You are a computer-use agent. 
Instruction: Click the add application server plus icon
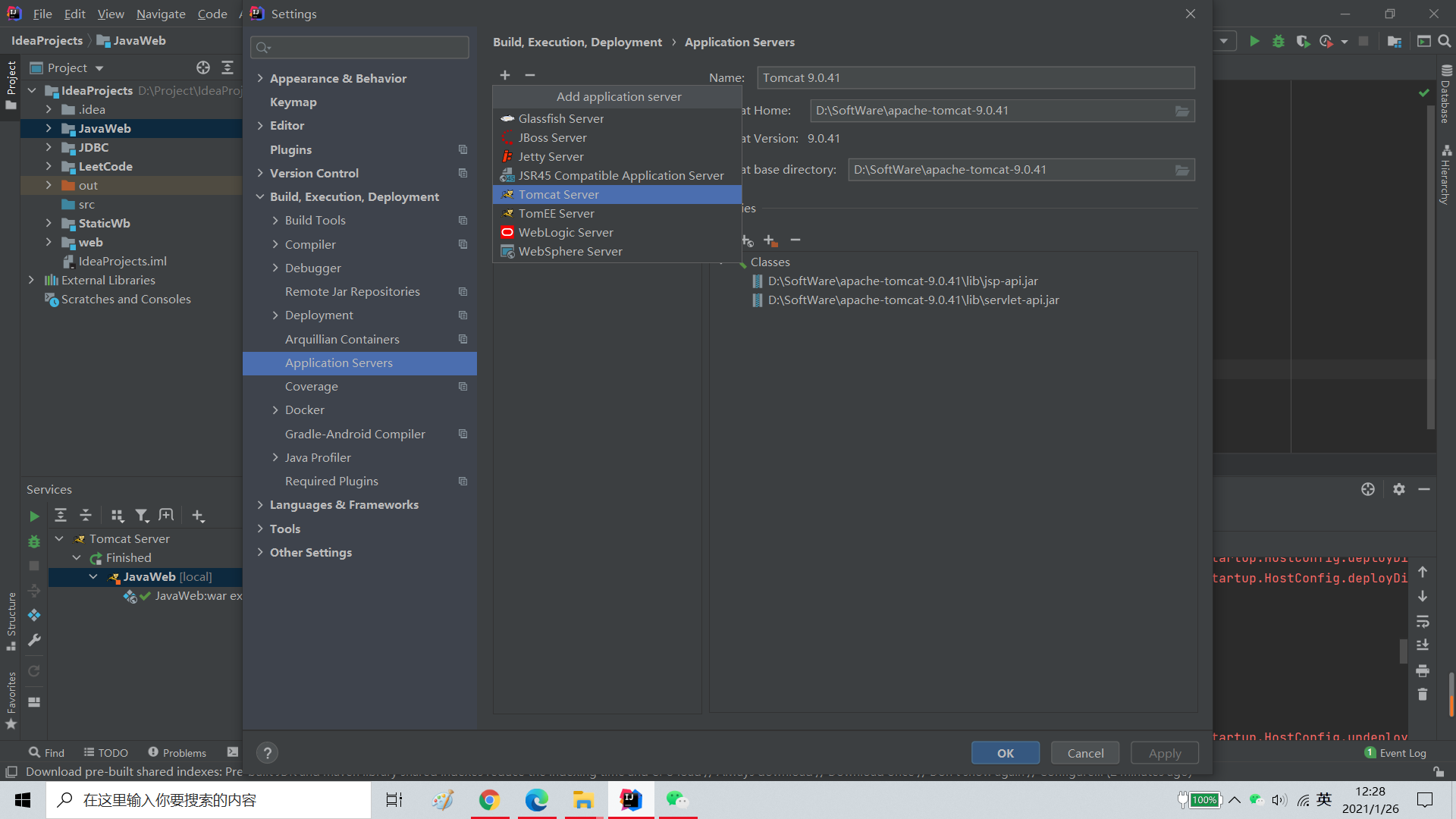coord(505,75)
